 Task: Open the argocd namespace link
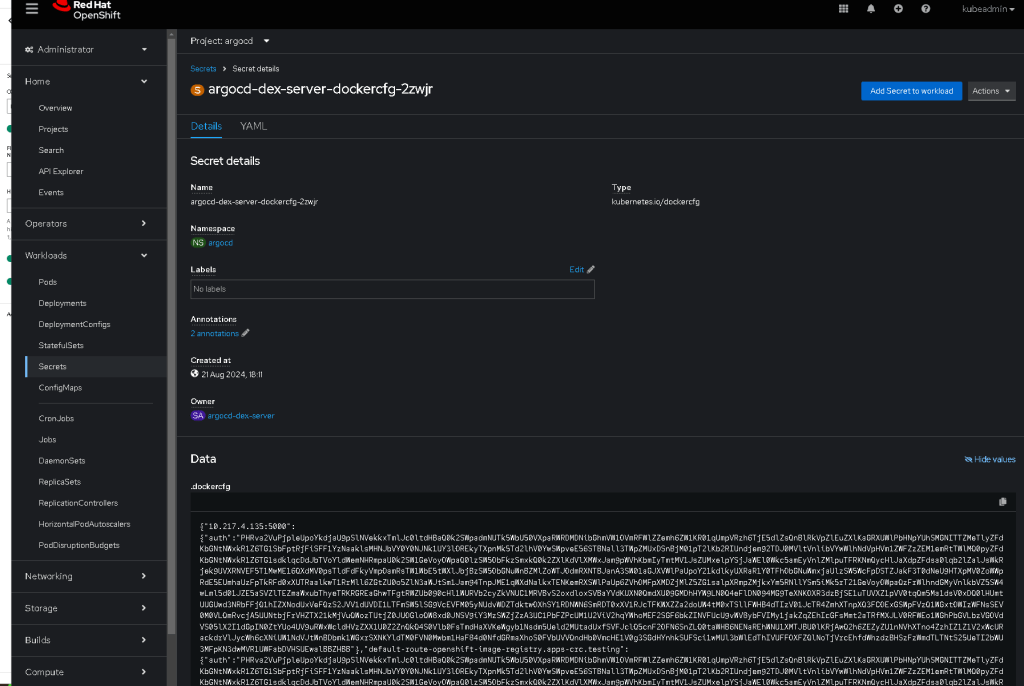(x=220, y=242)
